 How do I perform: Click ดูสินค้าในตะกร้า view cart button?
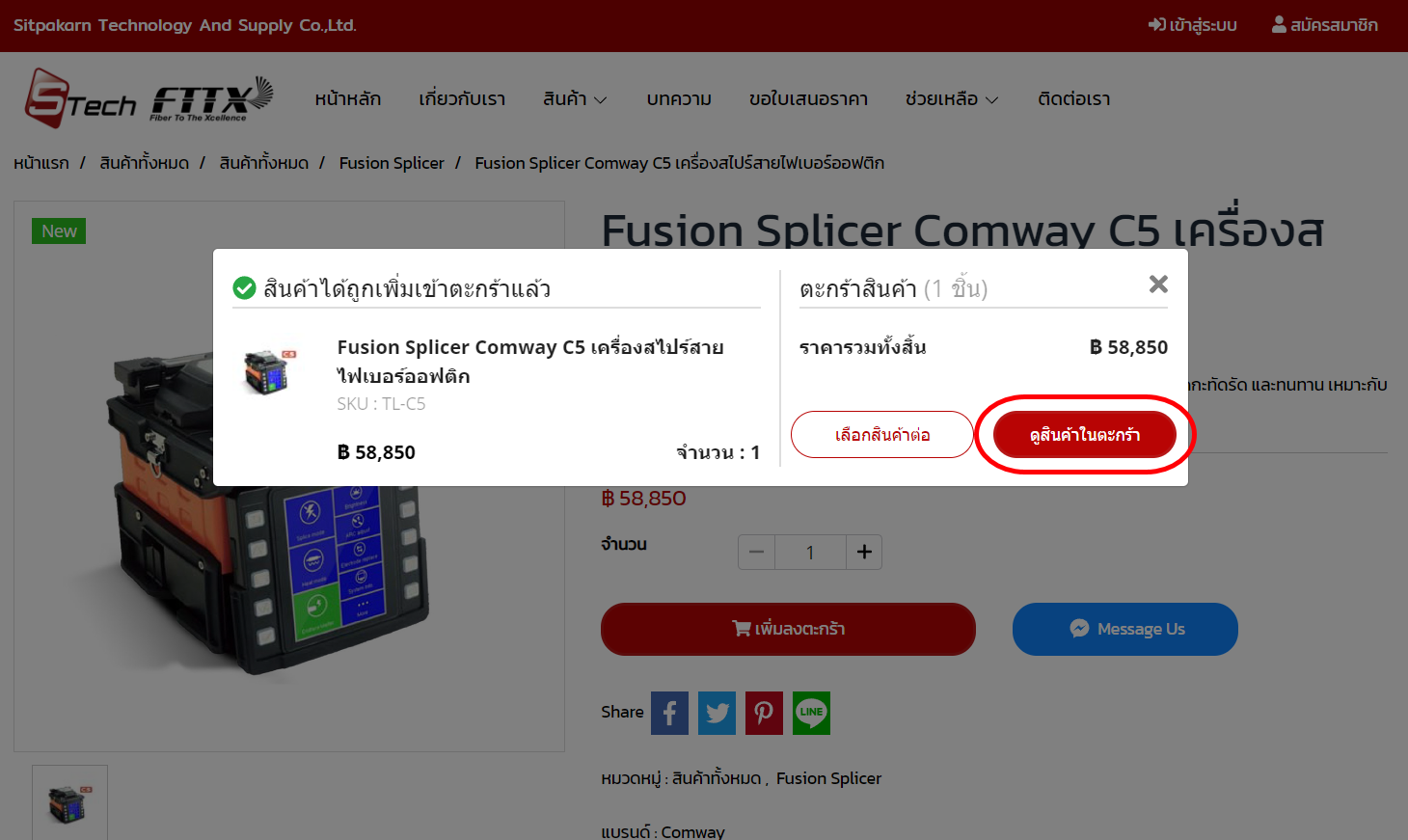coord(1084,435)
